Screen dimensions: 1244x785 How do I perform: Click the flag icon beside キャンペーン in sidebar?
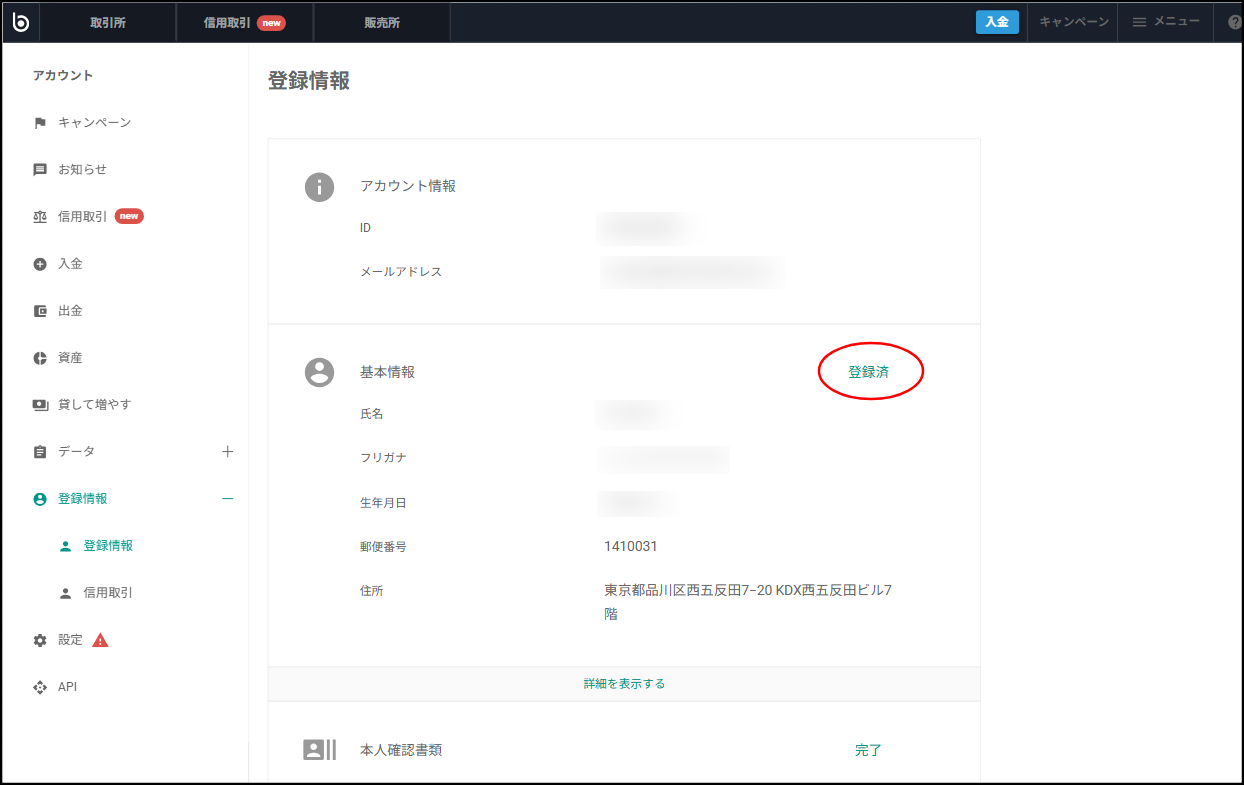pyautogui.click(x=40, y=123)
